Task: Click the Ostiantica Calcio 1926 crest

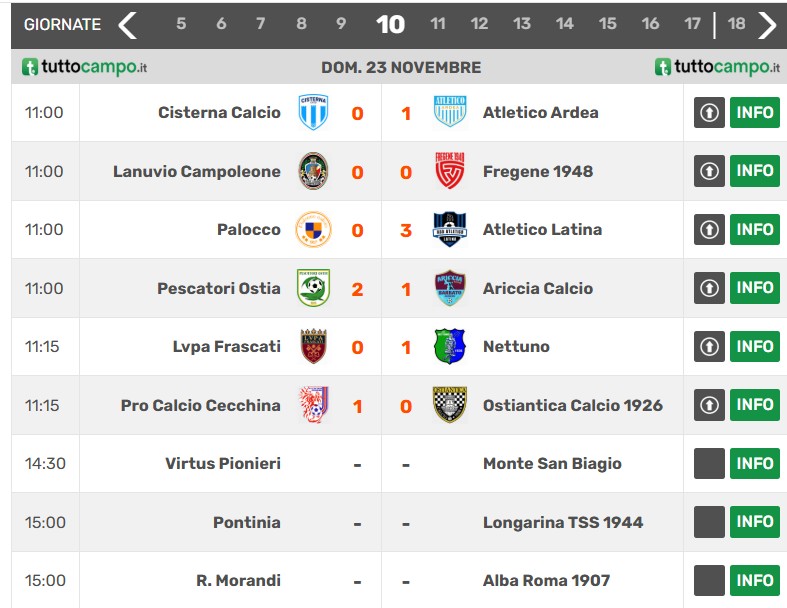Action: (449, 405)
